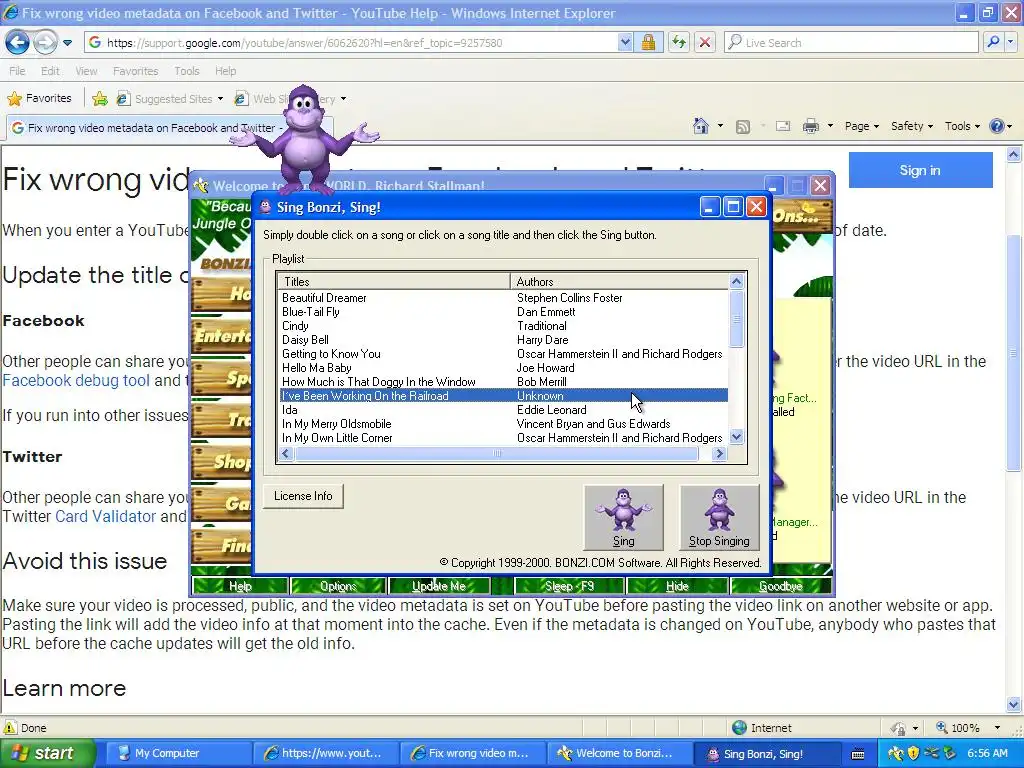
Task: Click Goodbye in BonziBuddy bottom bar
Action: coord(780,586)
